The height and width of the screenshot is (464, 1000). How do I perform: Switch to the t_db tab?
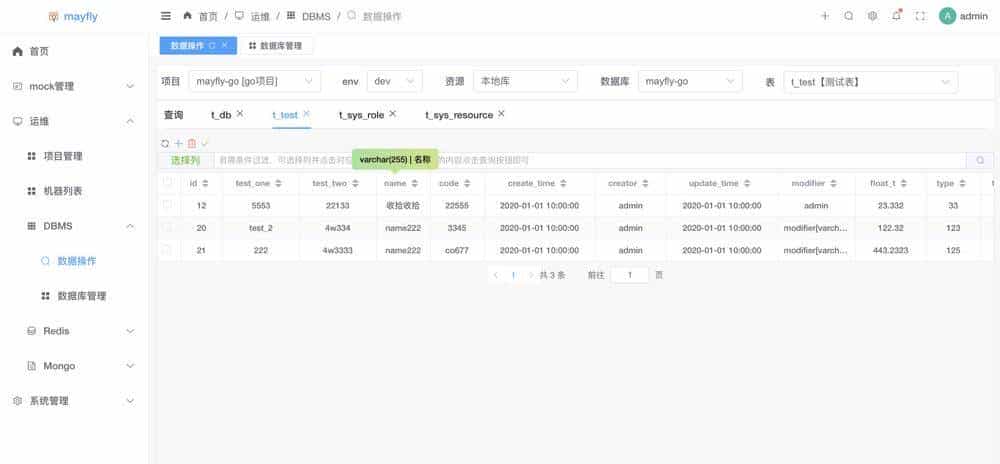click(x=221, y=115)
